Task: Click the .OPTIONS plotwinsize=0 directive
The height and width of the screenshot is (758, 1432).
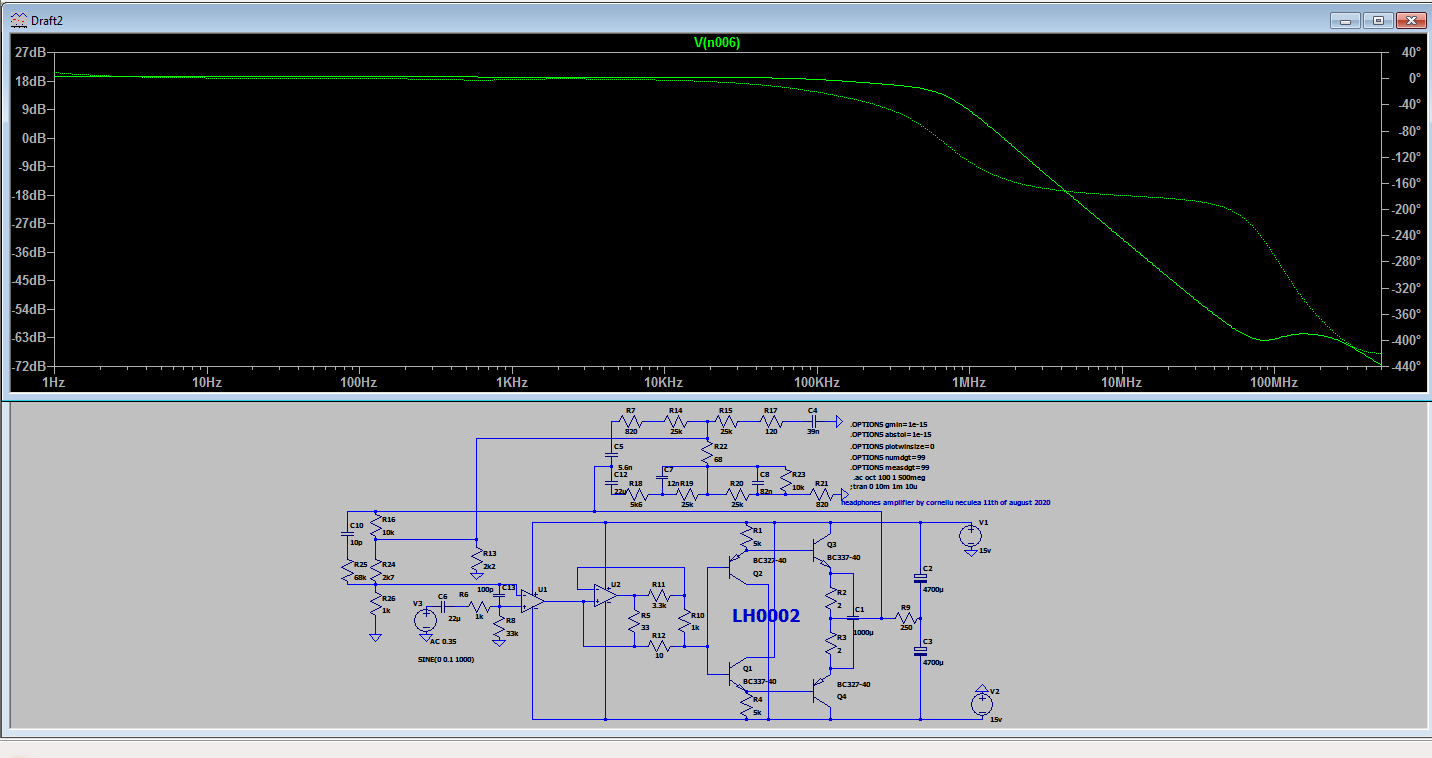Action: [x=891, y=446]
